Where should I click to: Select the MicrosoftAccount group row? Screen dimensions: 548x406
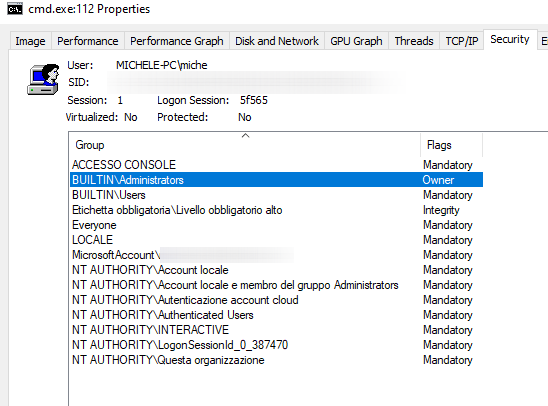point(276,255)
